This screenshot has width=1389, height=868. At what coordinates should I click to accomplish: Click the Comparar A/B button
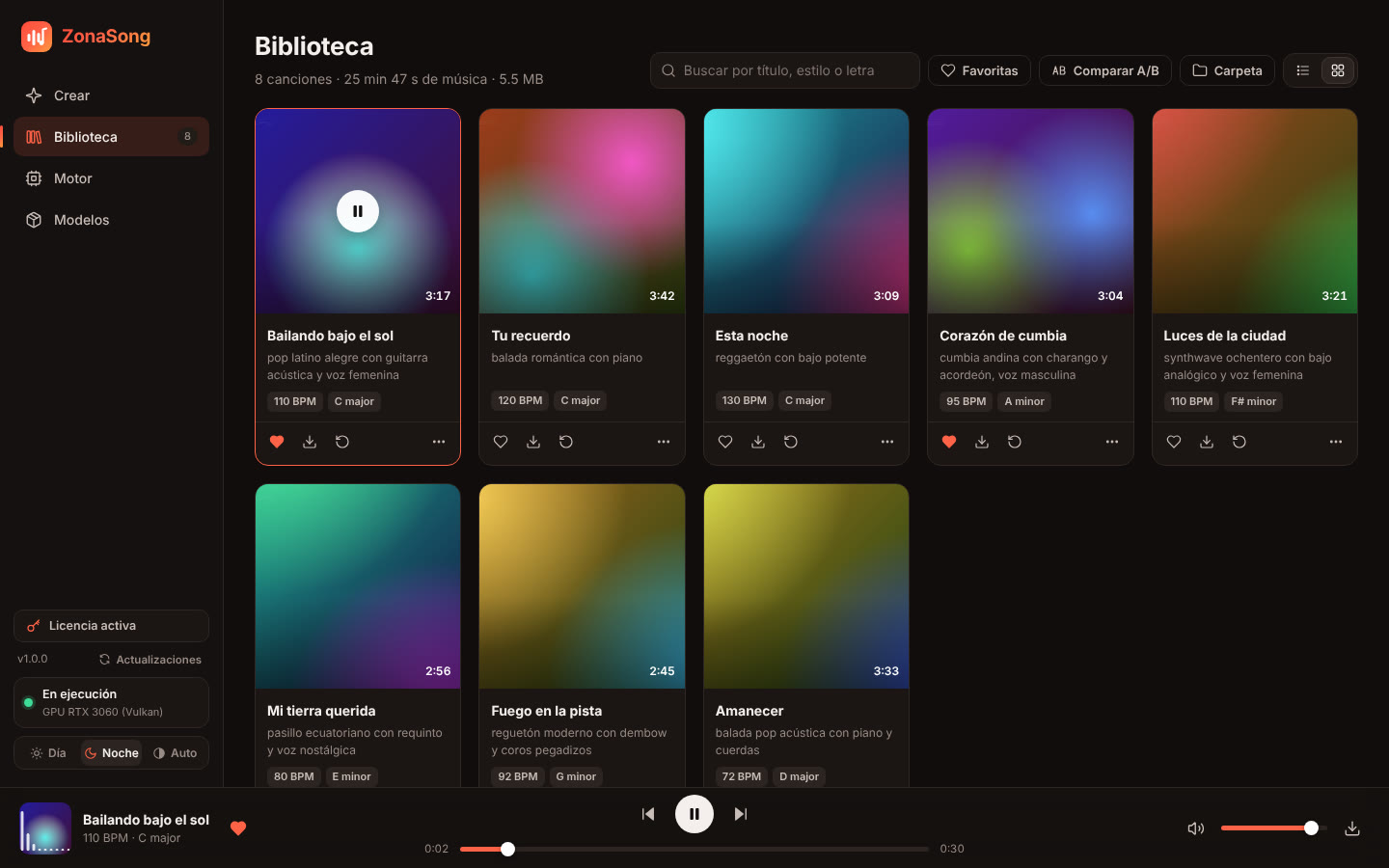[x=1105, y=70]
